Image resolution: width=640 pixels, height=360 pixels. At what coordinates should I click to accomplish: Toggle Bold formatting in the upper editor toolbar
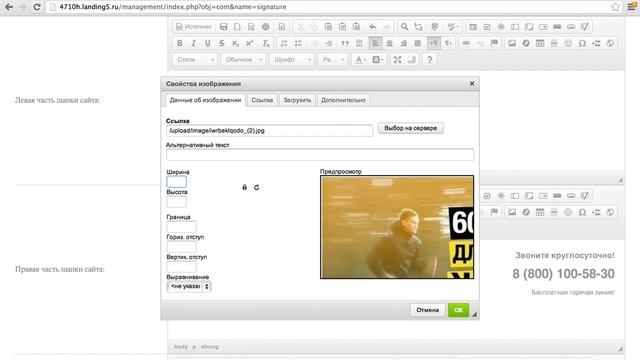(x=180, y=43)
